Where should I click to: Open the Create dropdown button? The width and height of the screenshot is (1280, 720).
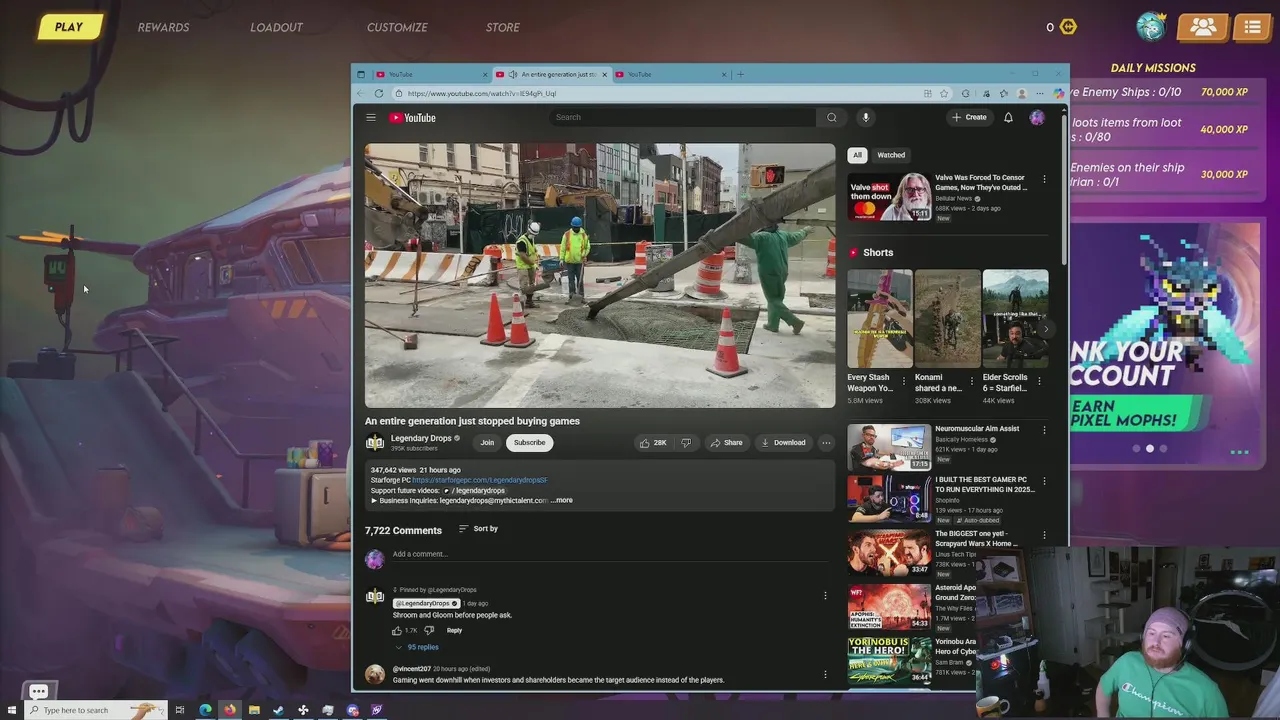[969, 117]
